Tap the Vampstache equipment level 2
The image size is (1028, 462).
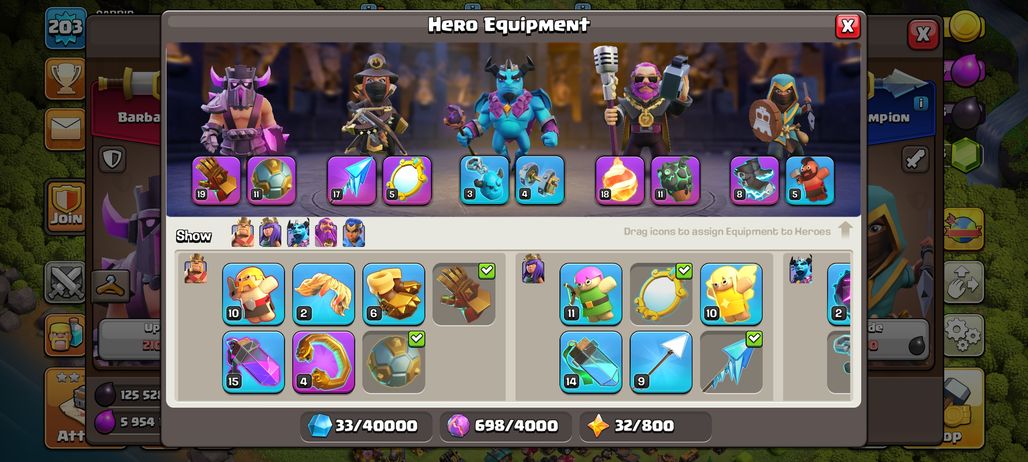[x=323, y=294]
